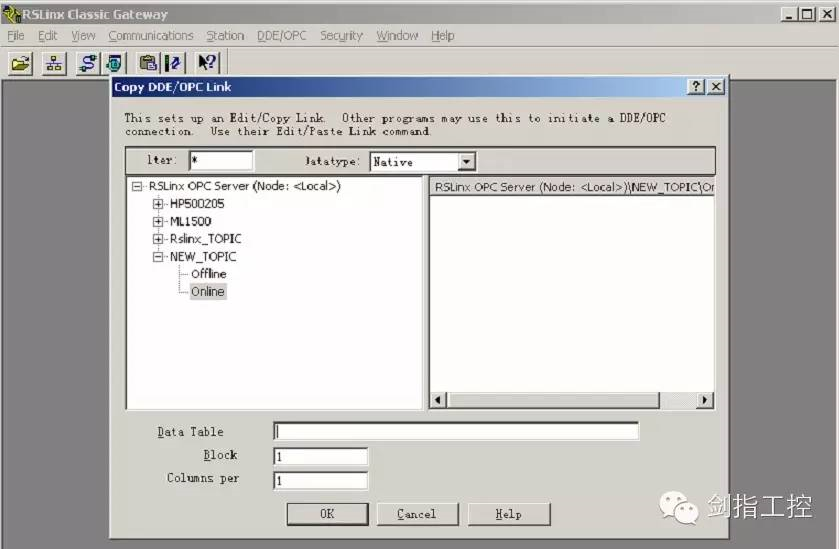Click the dialog Help button
839x549 pixels.
(509, 514)
